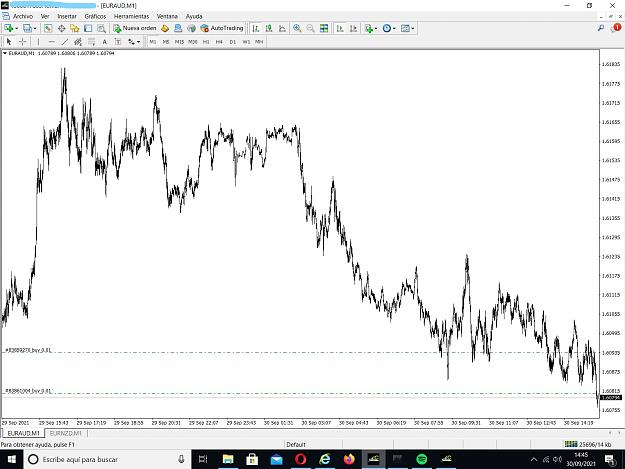Screen dimensions: 625x469
Task: Click the globe icon before AutoTrading
Action: [192, 28]
